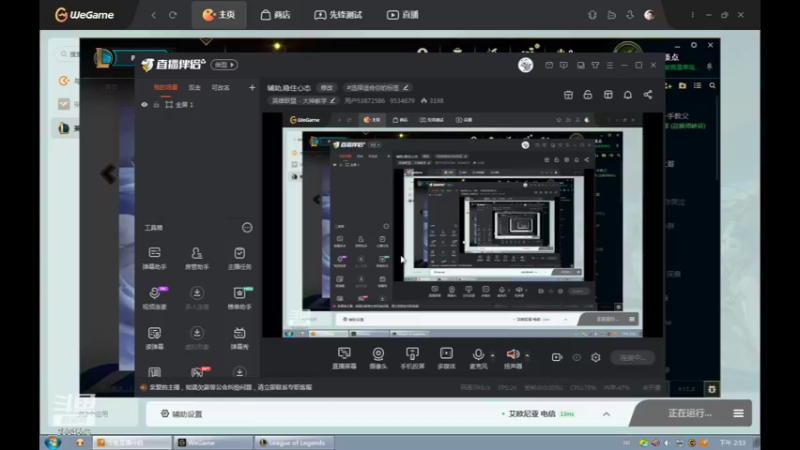The image size is (800, 450).
Task: Click the WeGame user avatar at top right
Action: pos(649,15)
